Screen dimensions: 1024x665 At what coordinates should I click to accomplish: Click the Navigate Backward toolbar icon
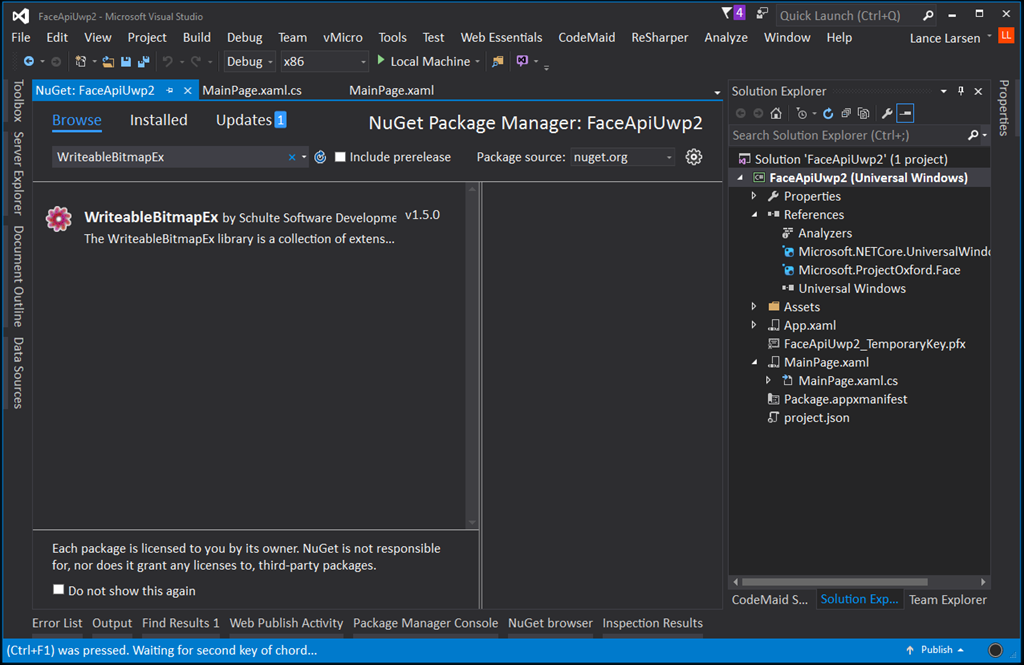pos(28,61)
